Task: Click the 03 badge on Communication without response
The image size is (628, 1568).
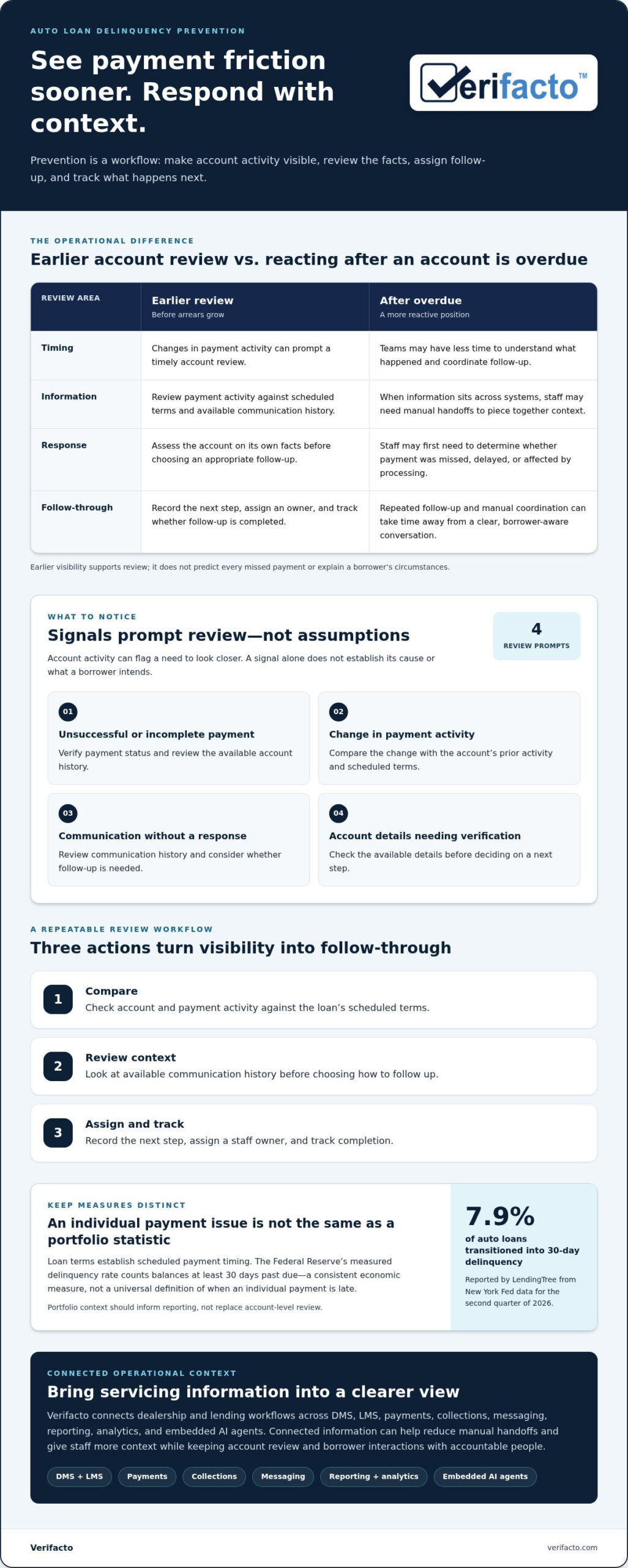Action: pyautogui.click(x=68, y=813)
